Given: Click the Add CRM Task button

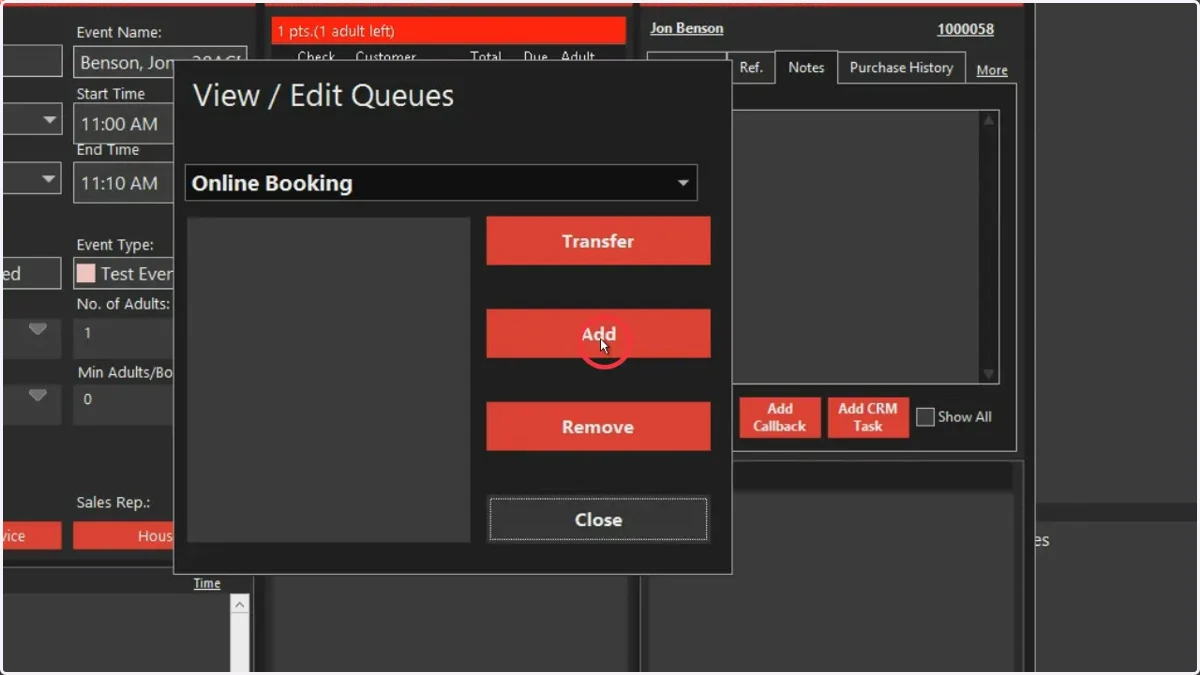Looking at the screenshot, I should 868,417.
